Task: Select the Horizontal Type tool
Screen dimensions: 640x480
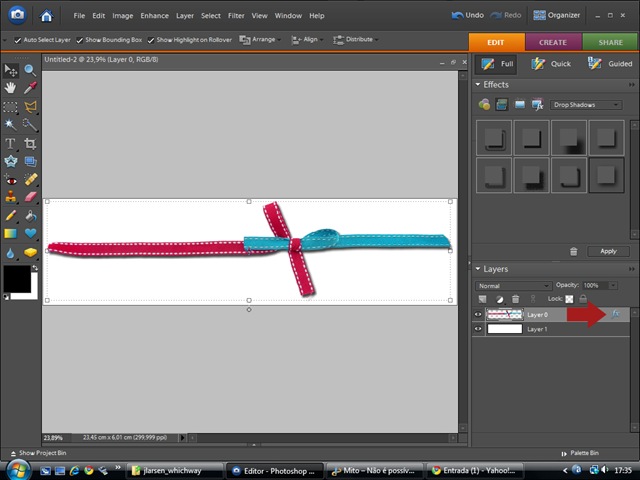Action: (x=11, y=144)
